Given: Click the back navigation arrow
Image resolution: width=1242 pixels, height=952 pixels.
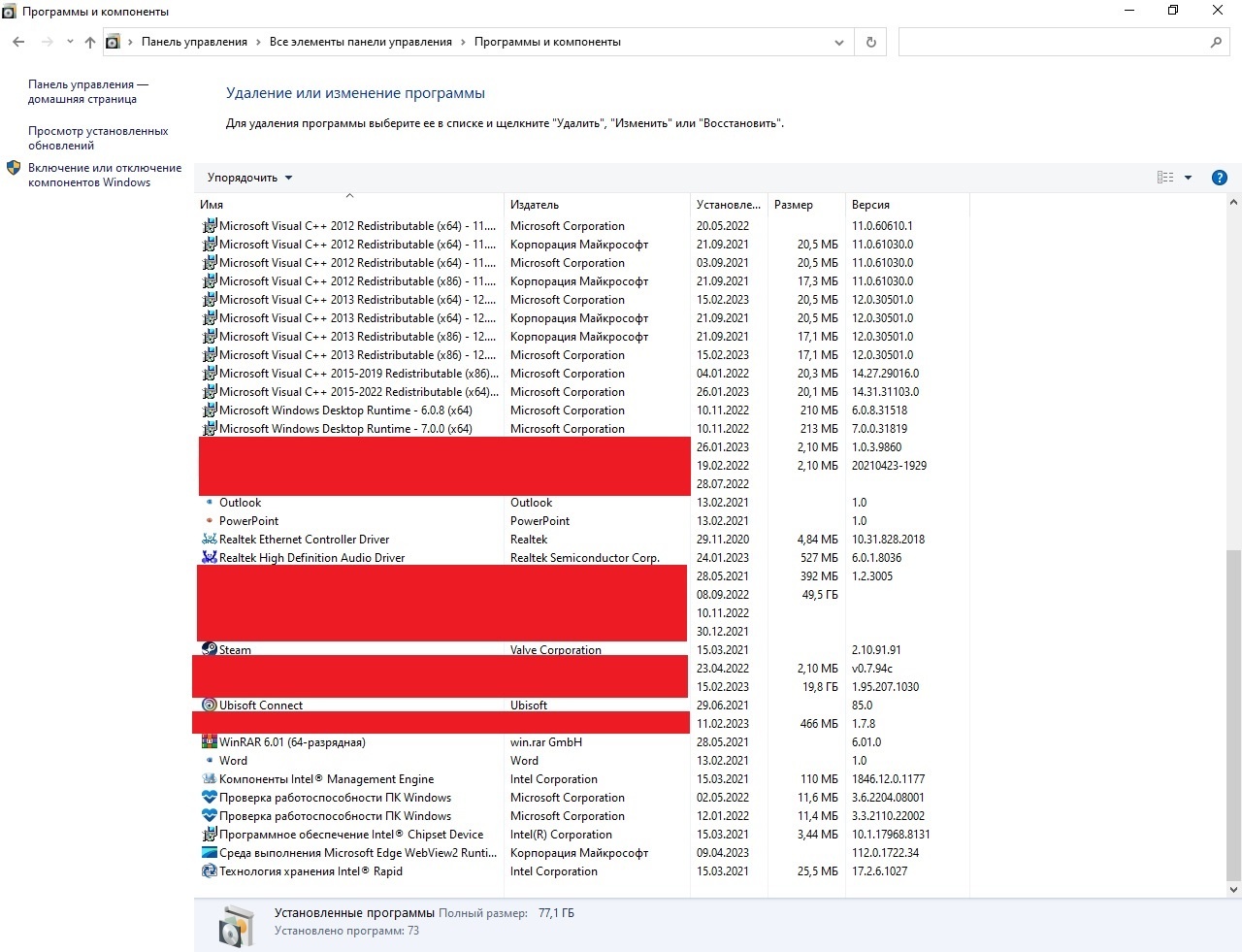Looking at the screenshot, I should [18, 42].
